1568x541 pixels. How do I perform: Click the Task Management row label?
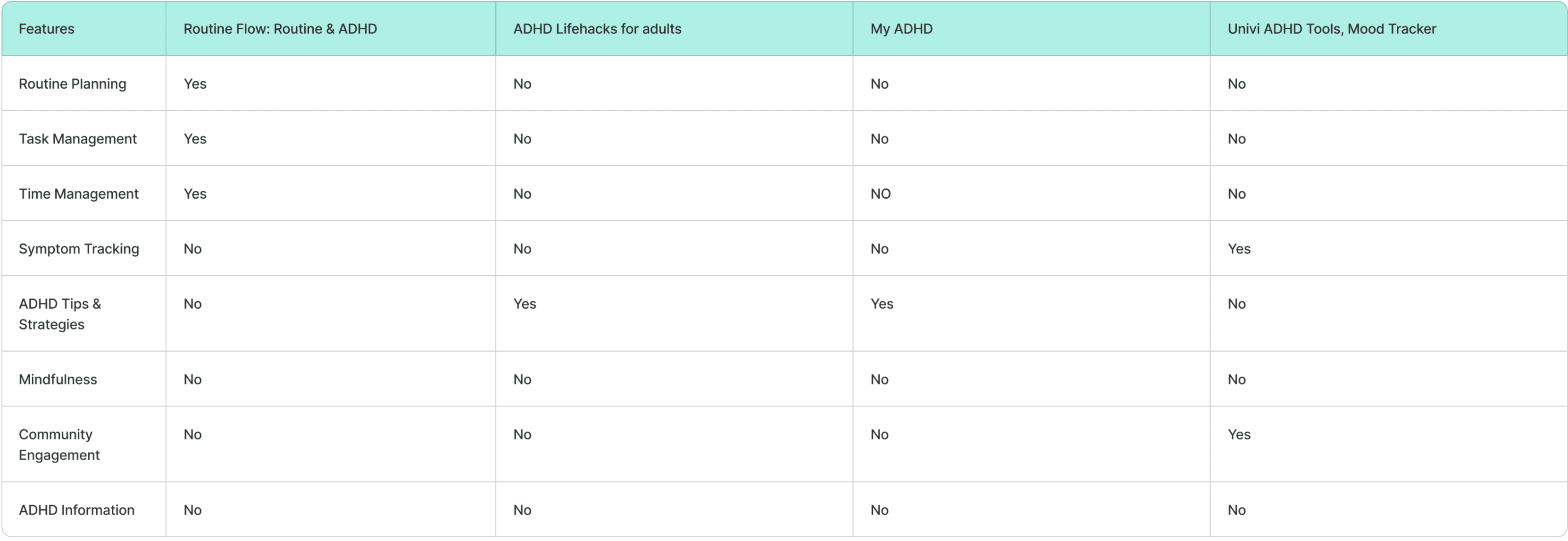[77, 138]
